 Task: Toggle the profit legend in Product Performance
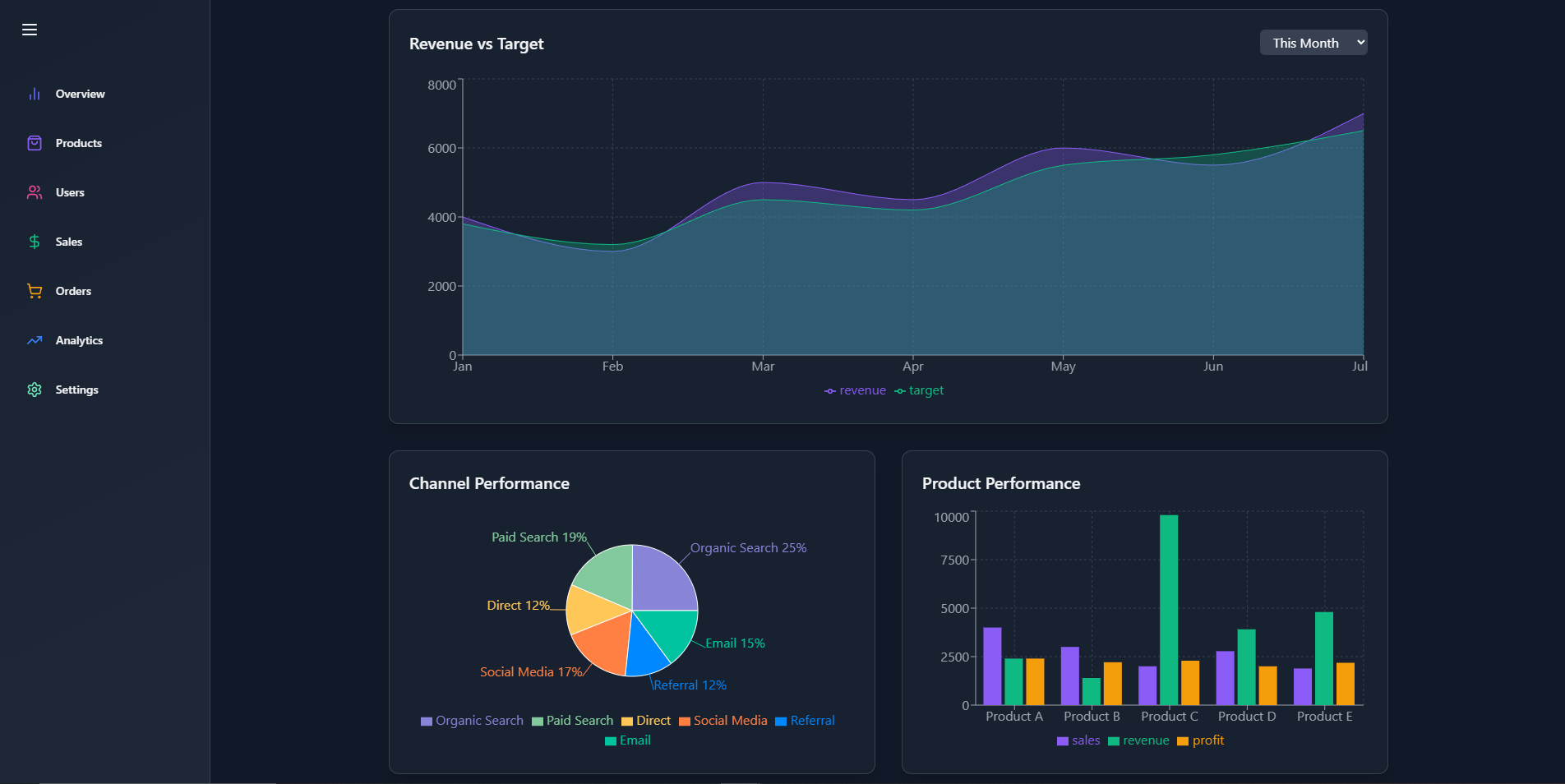click(x=1200, y=740)
